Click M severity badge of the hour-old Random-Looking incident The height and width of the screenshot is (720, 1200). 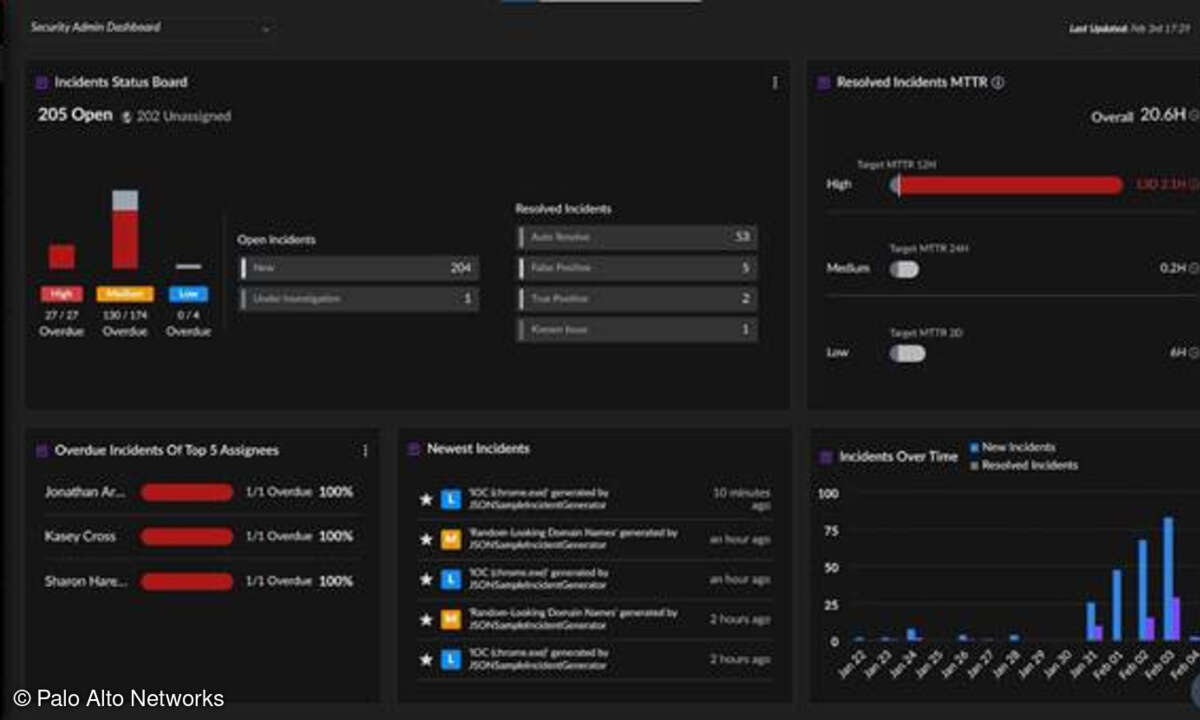451,539
